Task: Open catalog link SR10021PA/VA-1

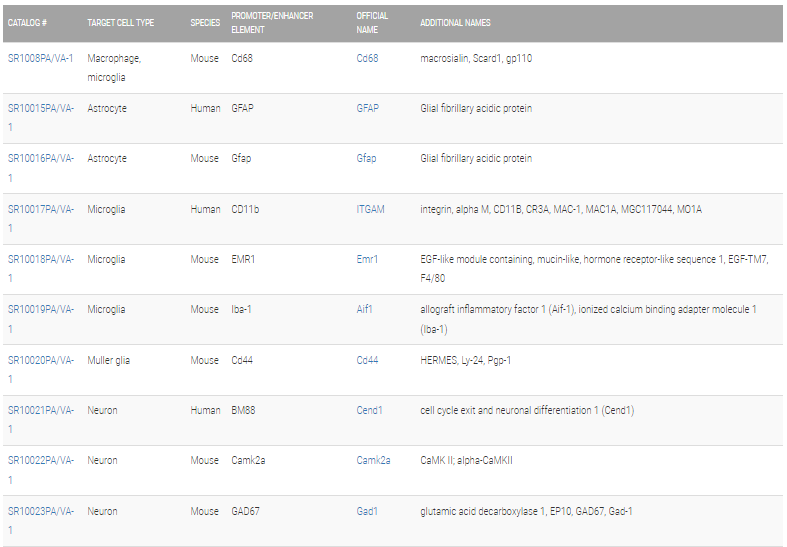Action: click(41, 420)
